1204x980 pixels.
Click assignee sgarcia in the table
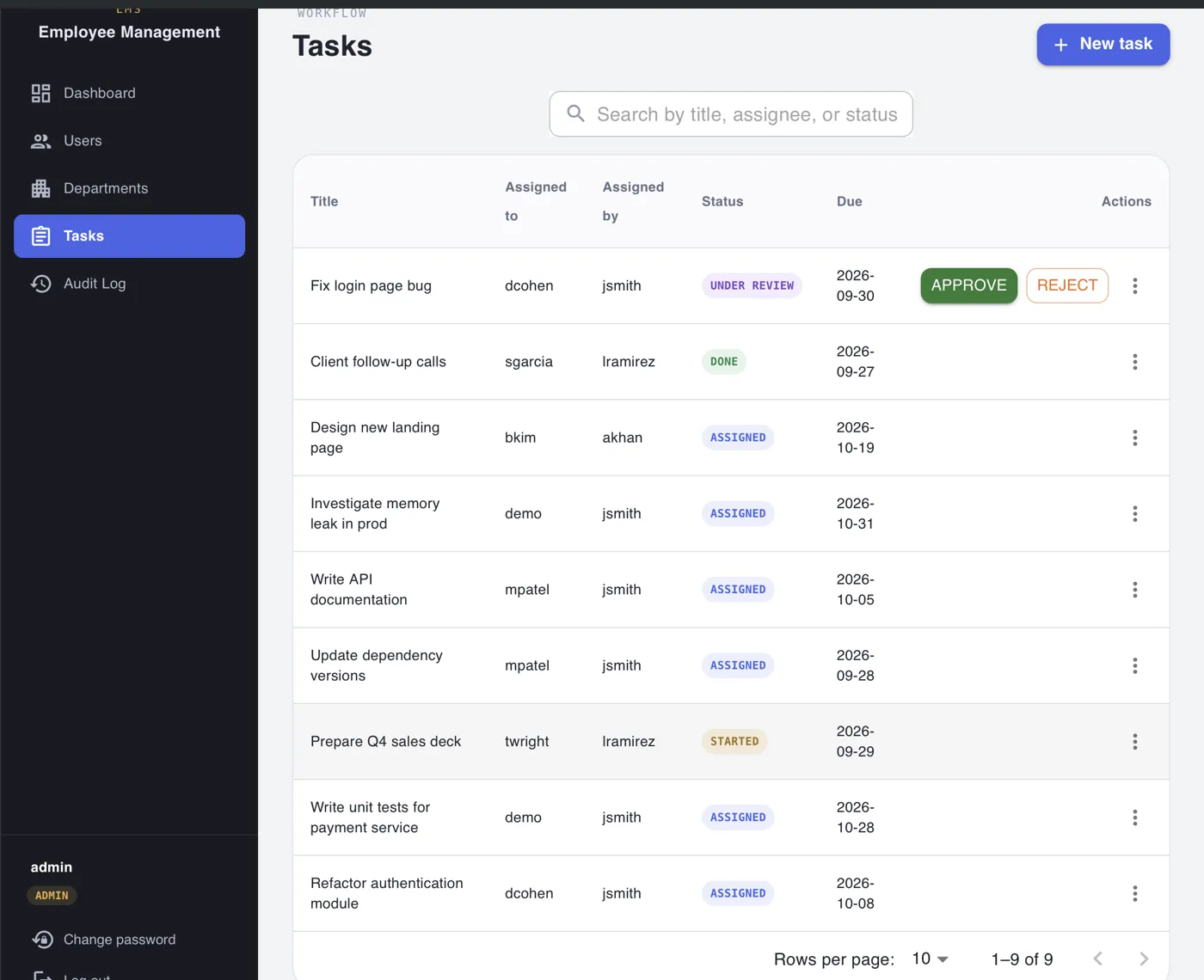(529, 362)
